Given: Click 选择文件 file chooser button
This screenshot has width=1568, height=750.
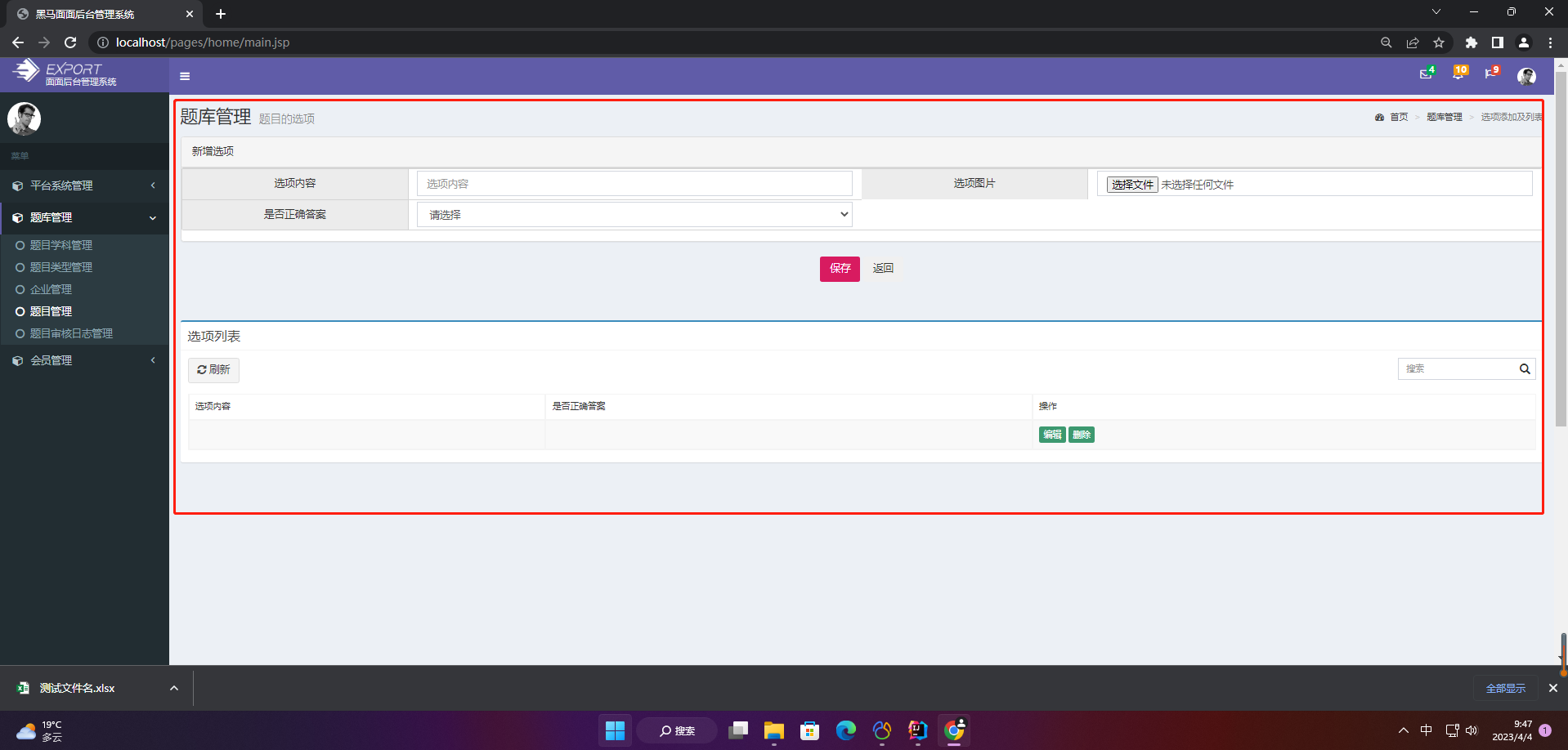Looking at the screenshot, I should coord(1132,185).
